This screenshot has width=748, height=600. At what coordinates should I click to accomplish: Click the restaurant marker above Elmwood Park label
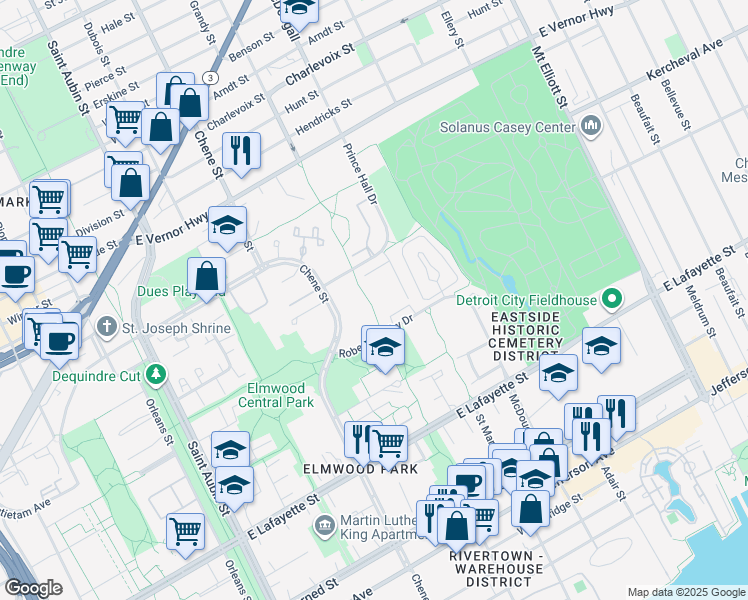coord(361,438)
